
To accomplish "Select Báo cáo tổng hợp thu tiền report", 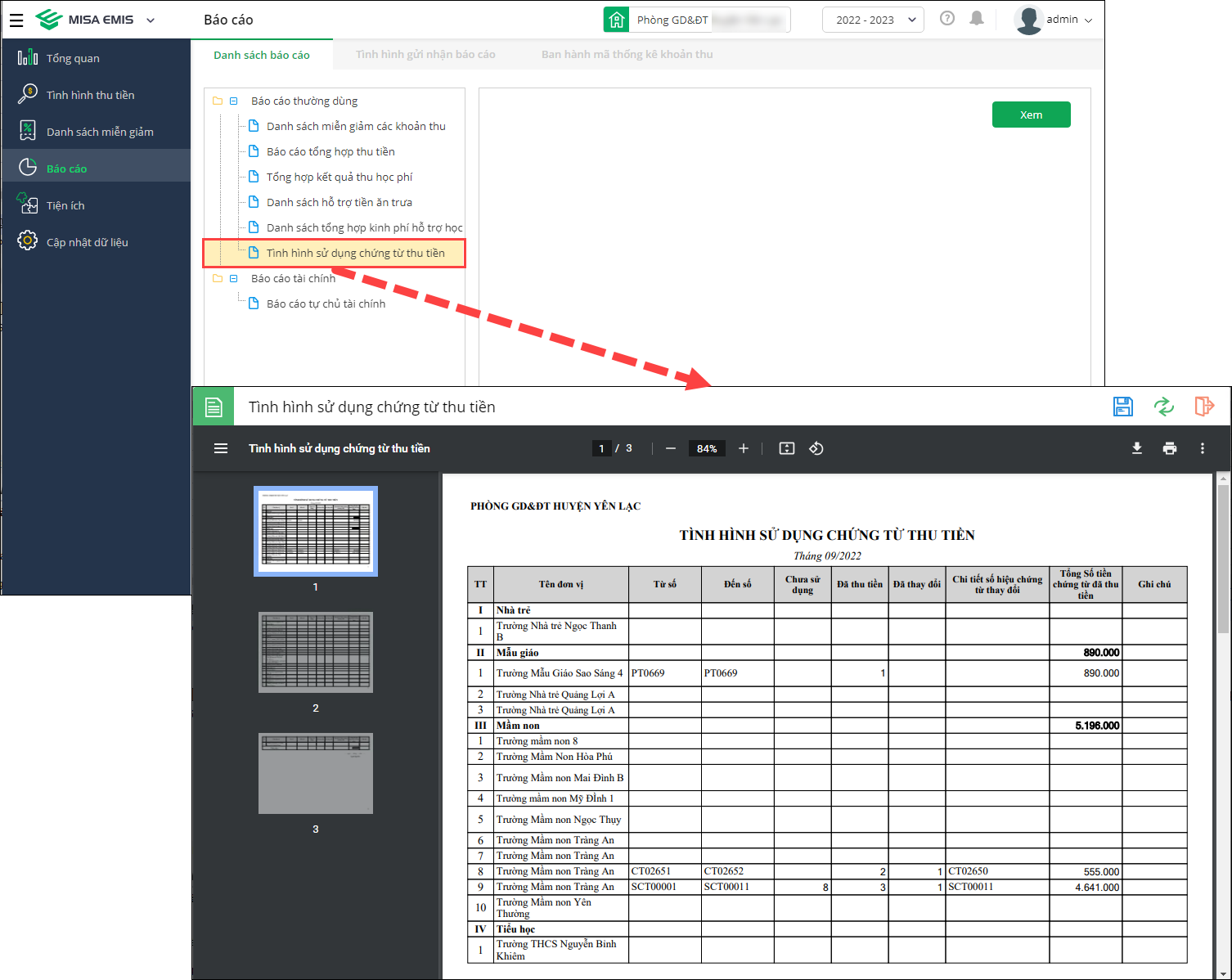I will point(330,152).
